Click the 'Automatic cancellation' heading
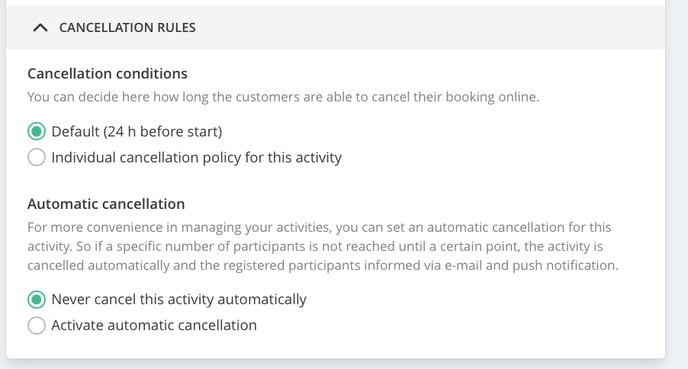The height and width of the screenshot is (369, 688). [106, 204]
